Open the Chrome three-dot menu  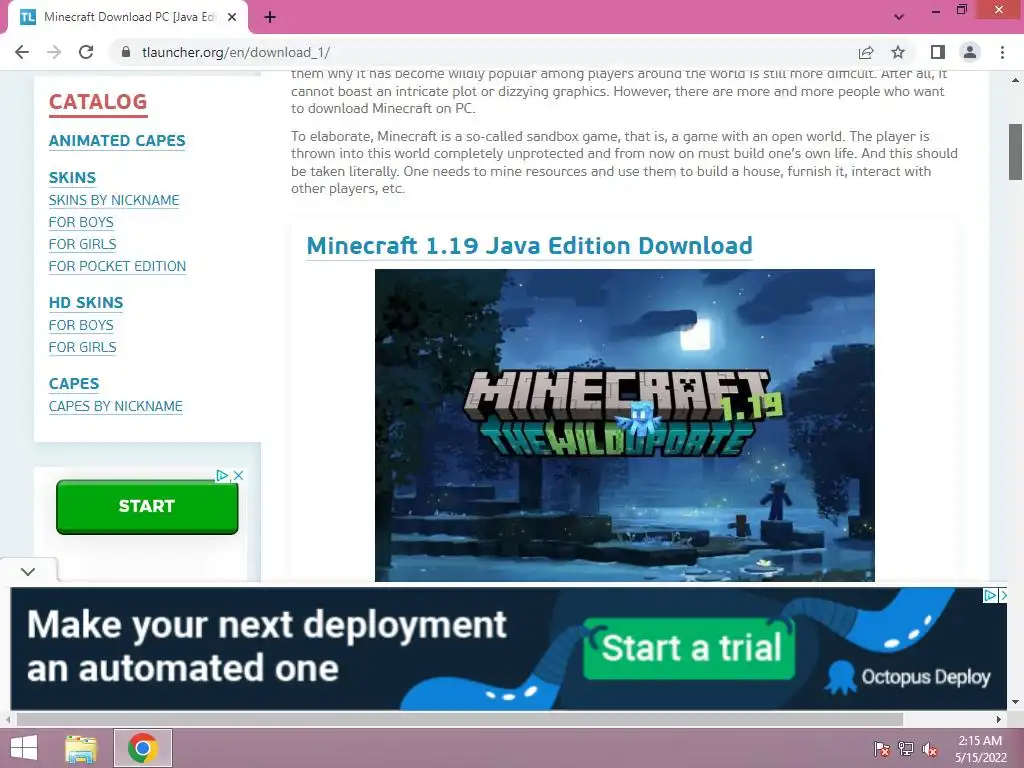(x=1002, y=52)
